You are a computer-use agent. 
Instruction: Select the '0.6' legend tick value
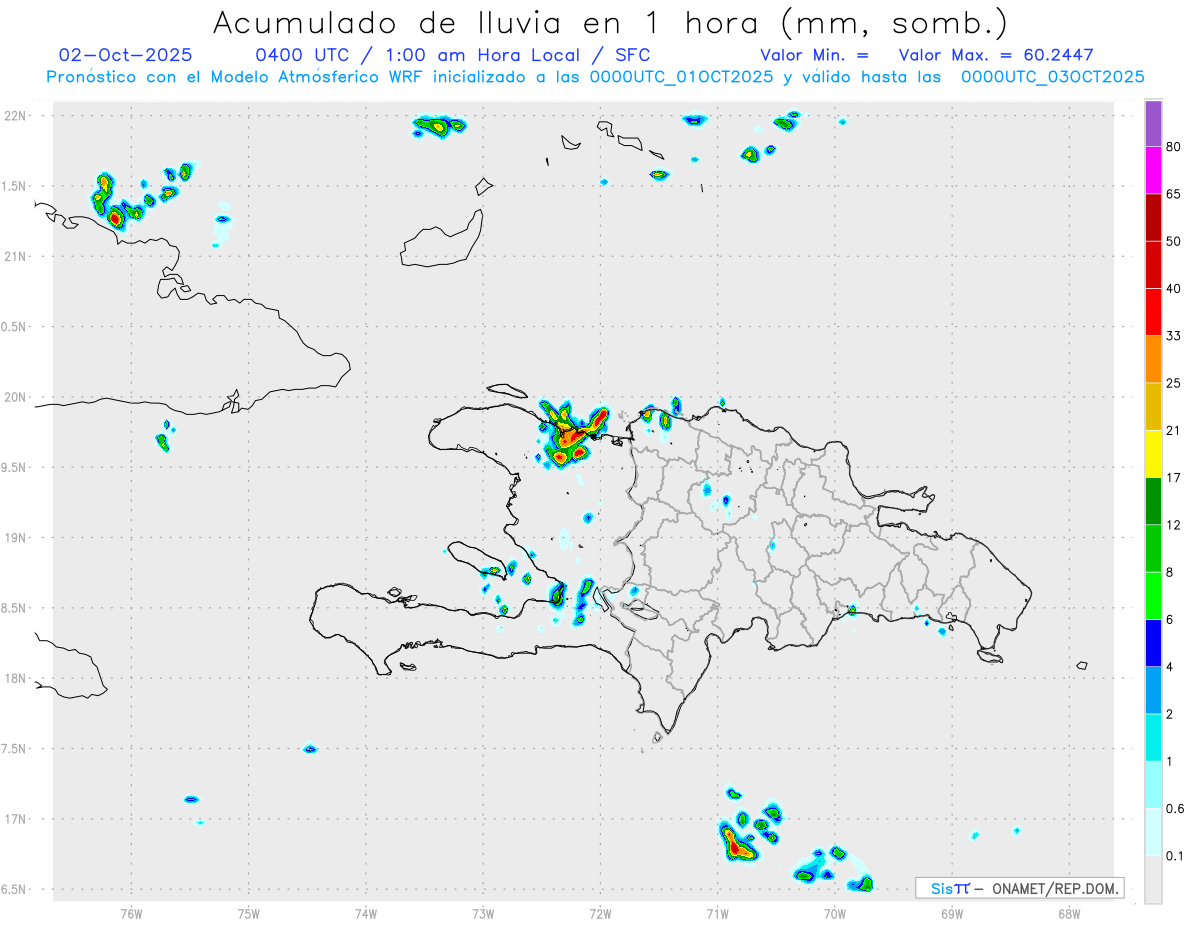coord(1175,809)
